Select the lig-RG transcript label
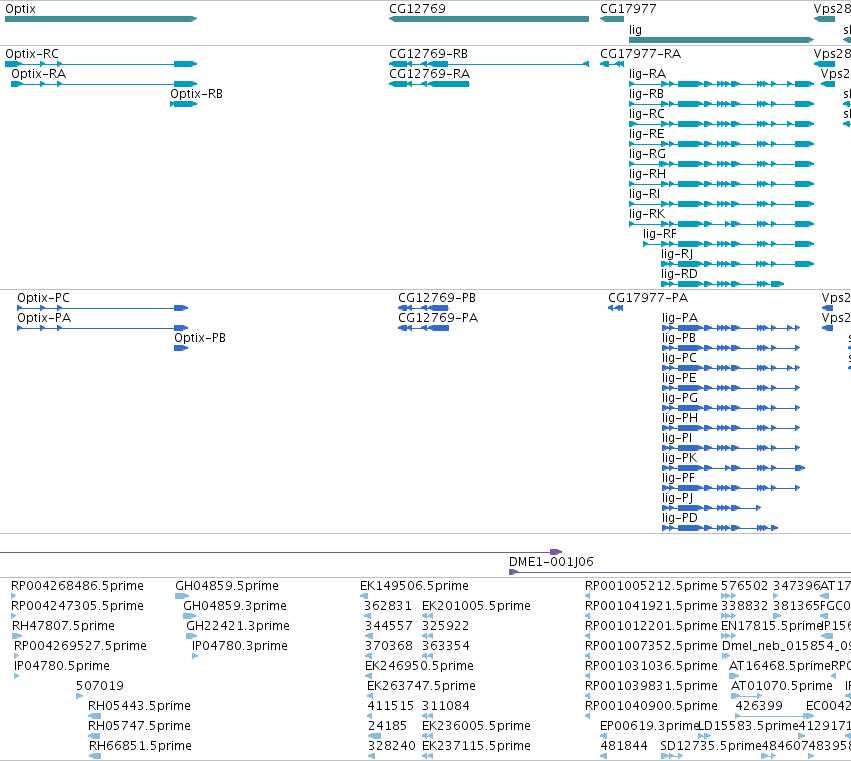Screen dimensions: 851x761 tap(647, 154)
